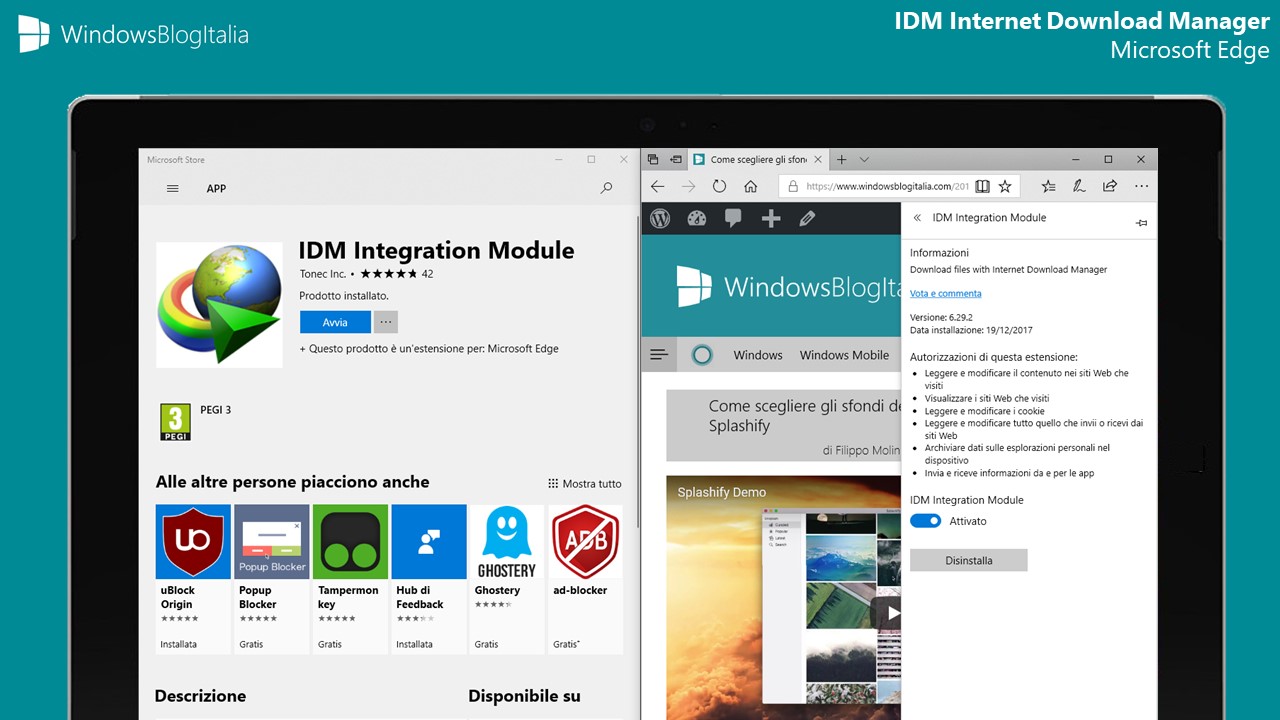Open the uBlock Origin app tile
The image size is (1280, 720).
click(x=193, y=579)
